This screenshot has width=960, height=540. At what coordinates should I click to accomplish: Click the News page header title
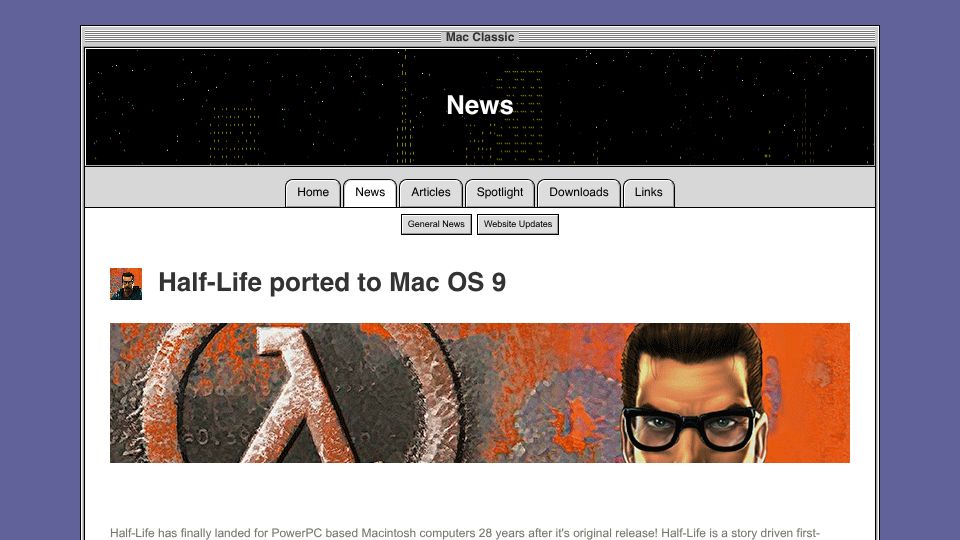(480, 105)
